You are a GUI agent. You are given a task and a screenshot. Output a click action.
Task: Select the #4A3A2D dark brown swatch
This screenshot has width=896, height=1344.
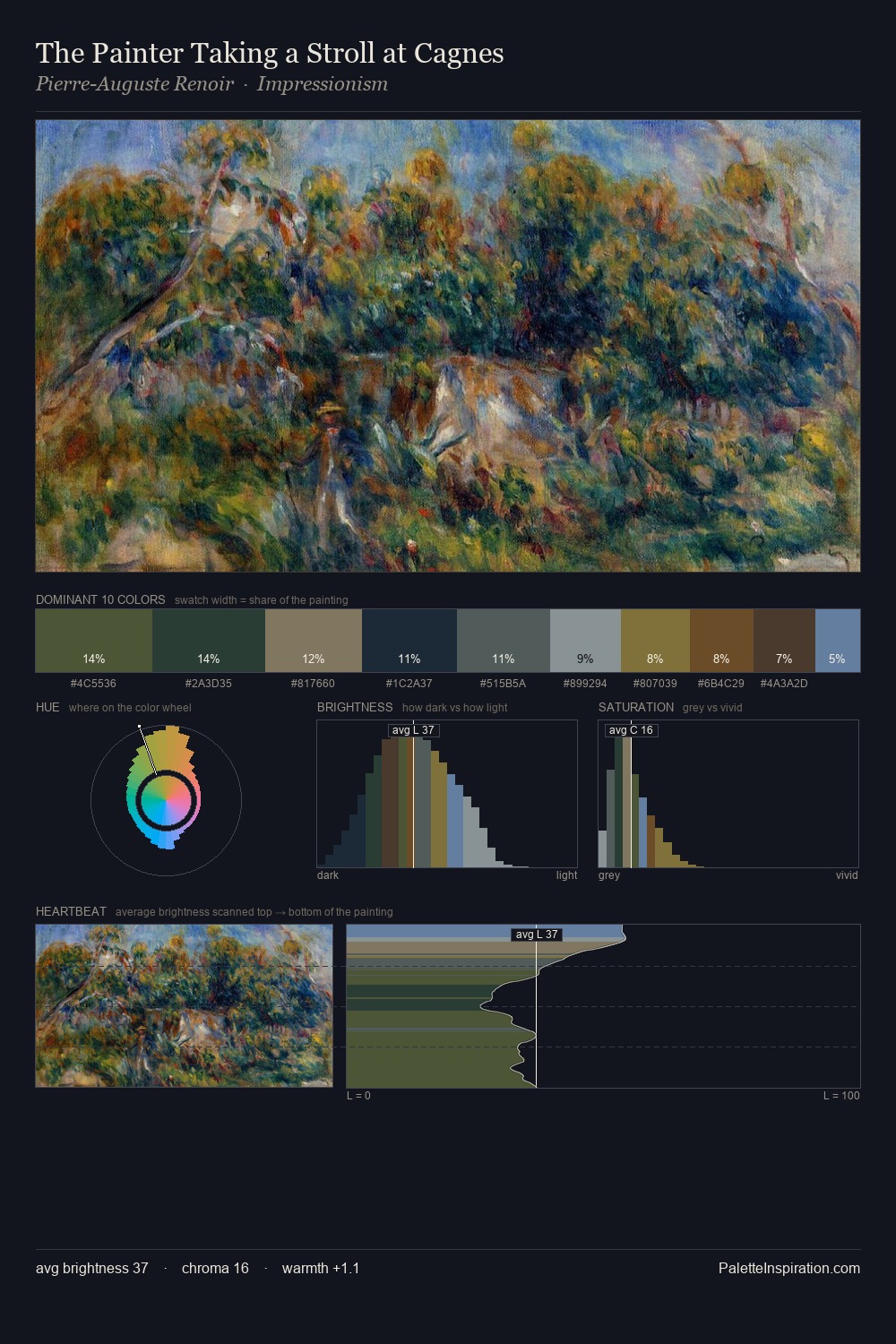[784, 641]
